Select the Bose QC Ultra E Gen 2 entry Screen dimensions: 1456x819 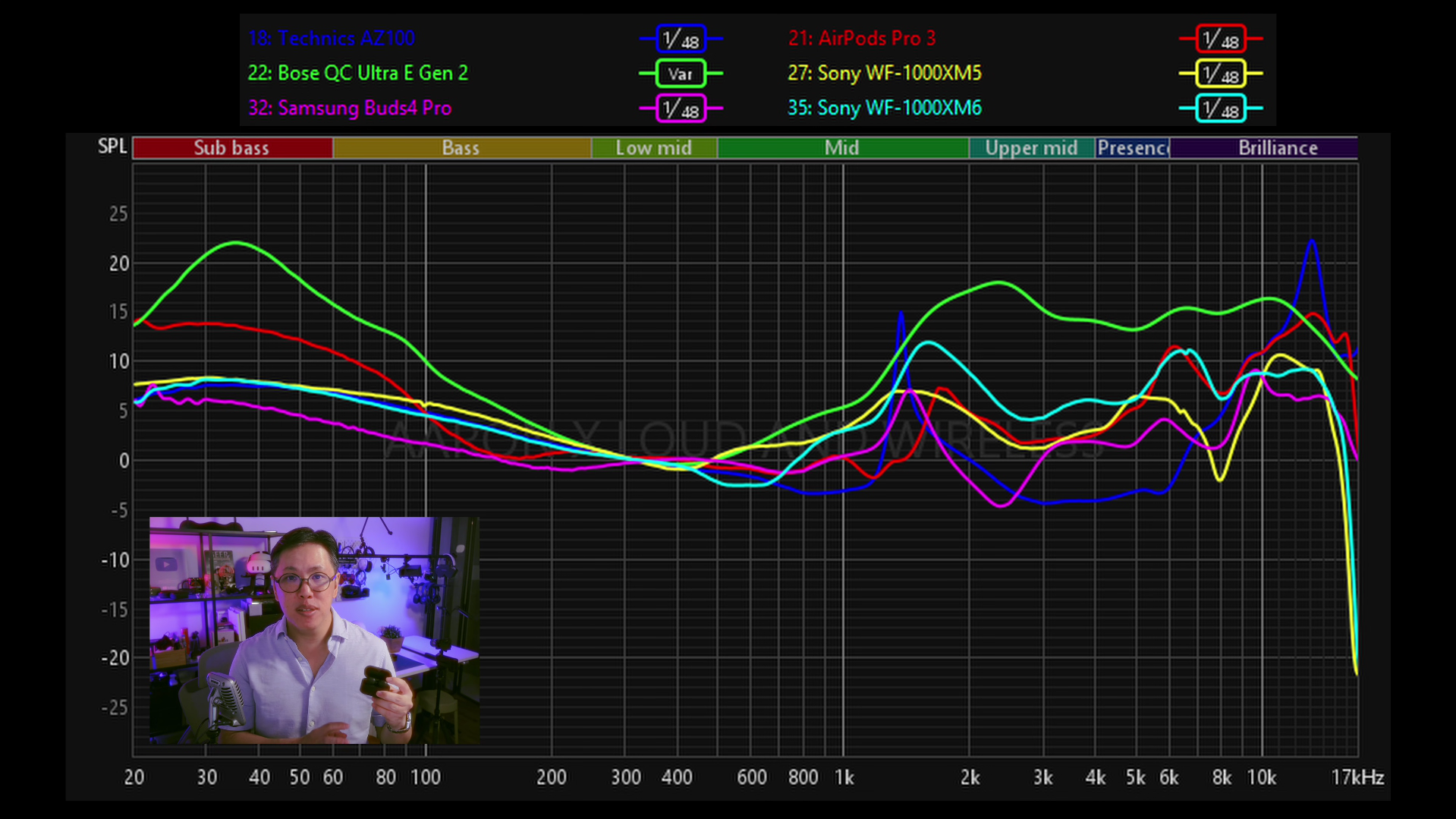358,73
